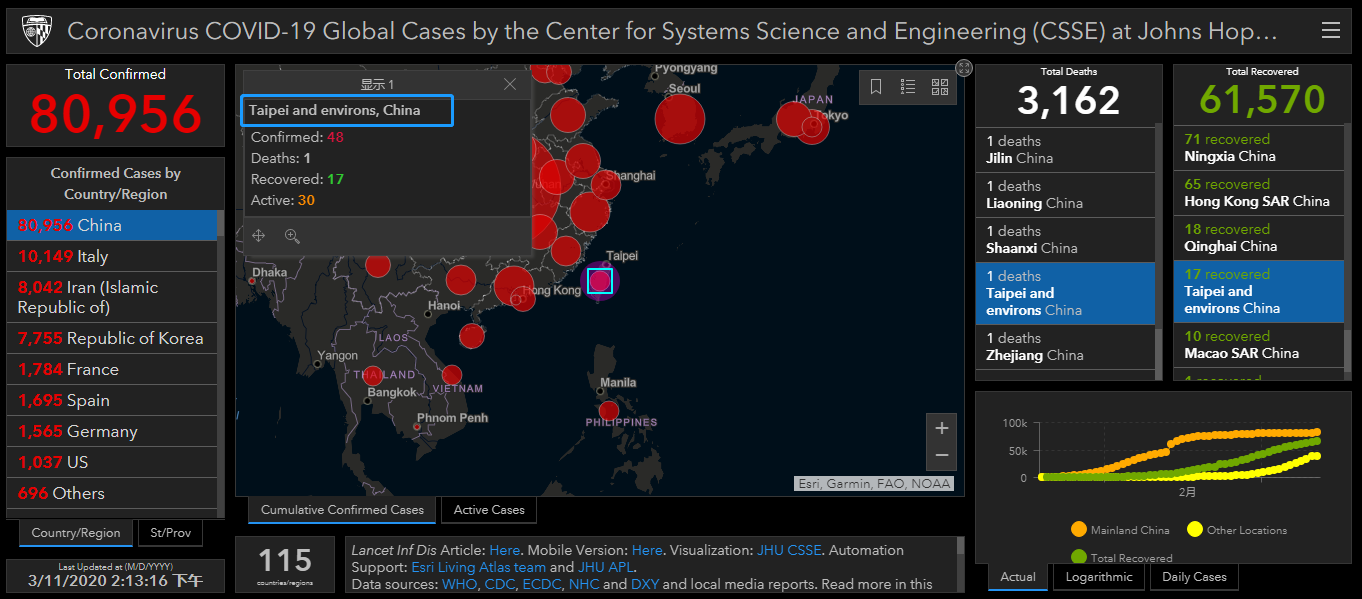Open Esri Living Atlas team link

click(x=479, y=567)
